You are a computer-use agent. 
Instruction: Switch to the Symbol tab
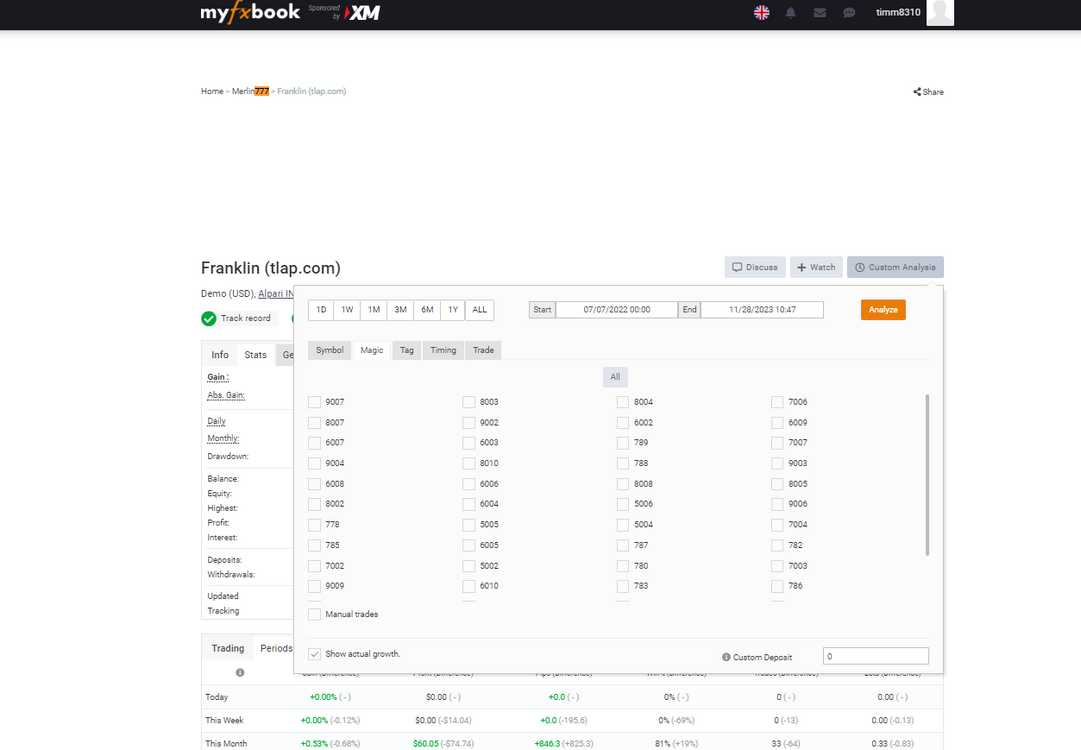(330, 350)
